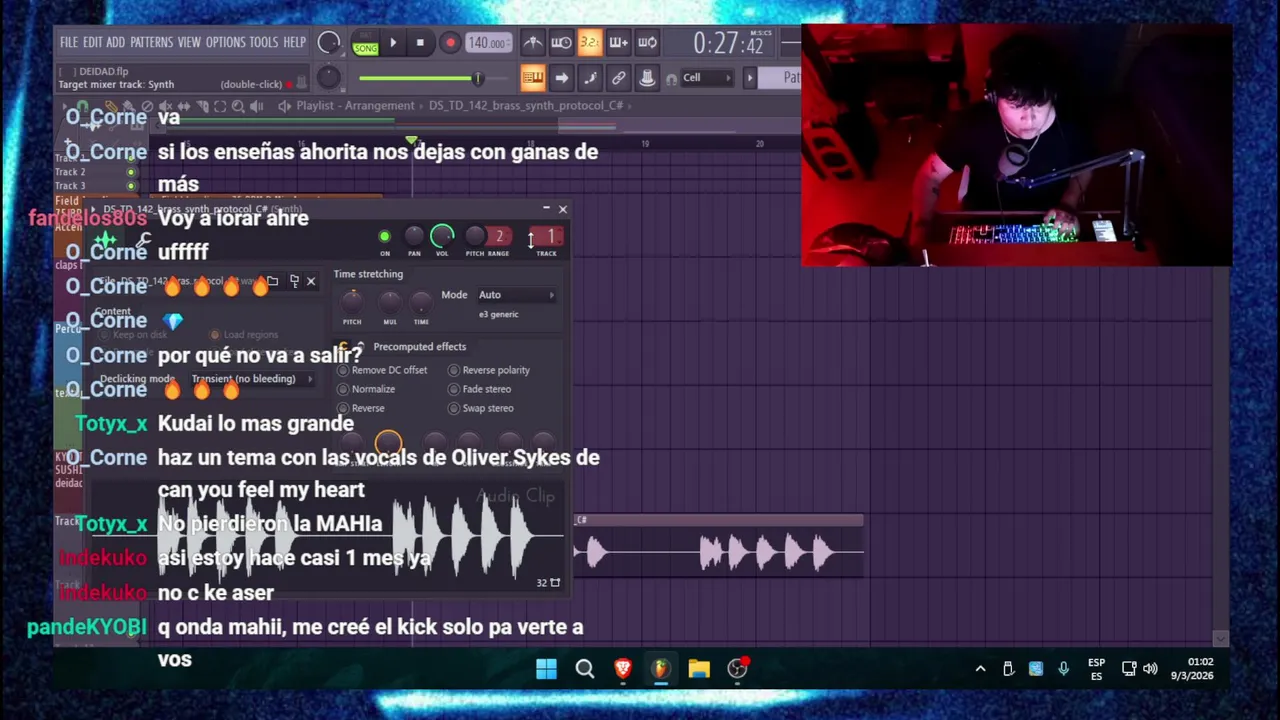Viewport: 1280px width, 720px height.
Task: Open the EDIT menu
Action: point(92,43)
